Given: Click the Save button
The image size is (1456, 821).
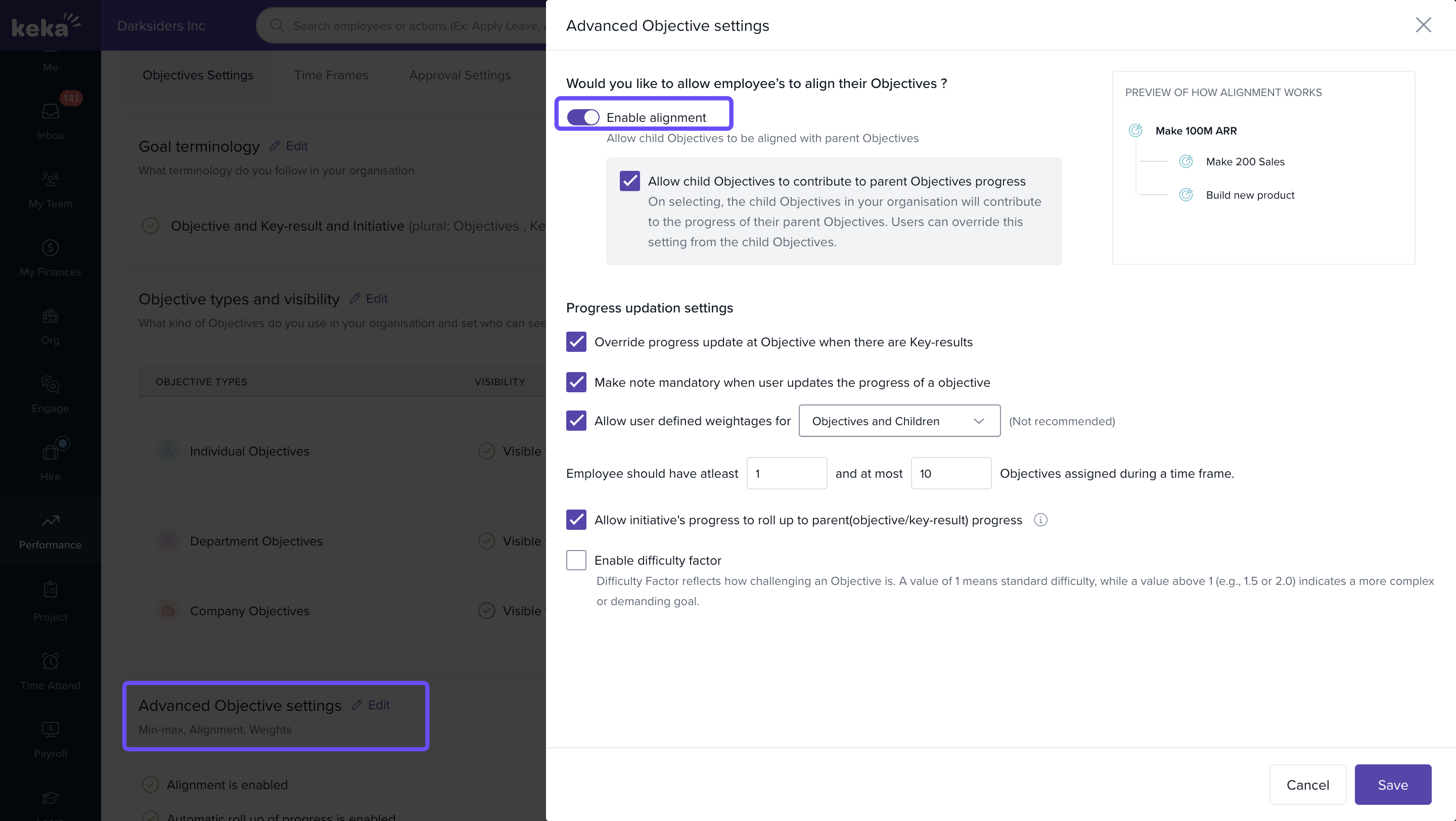Looking at the screenshot, I should pos(1392,785).
